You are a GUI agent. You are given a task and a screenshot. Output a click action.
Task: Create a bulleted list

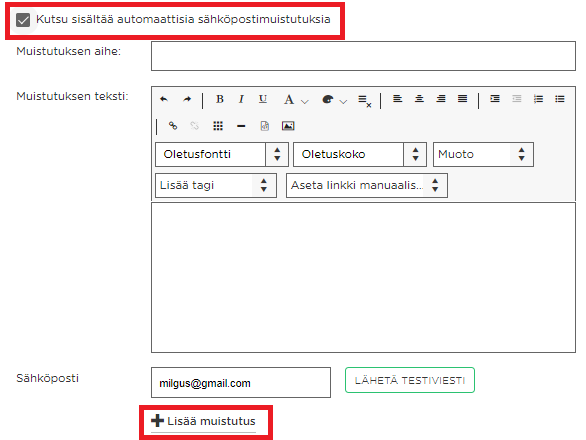coord(560,99)
